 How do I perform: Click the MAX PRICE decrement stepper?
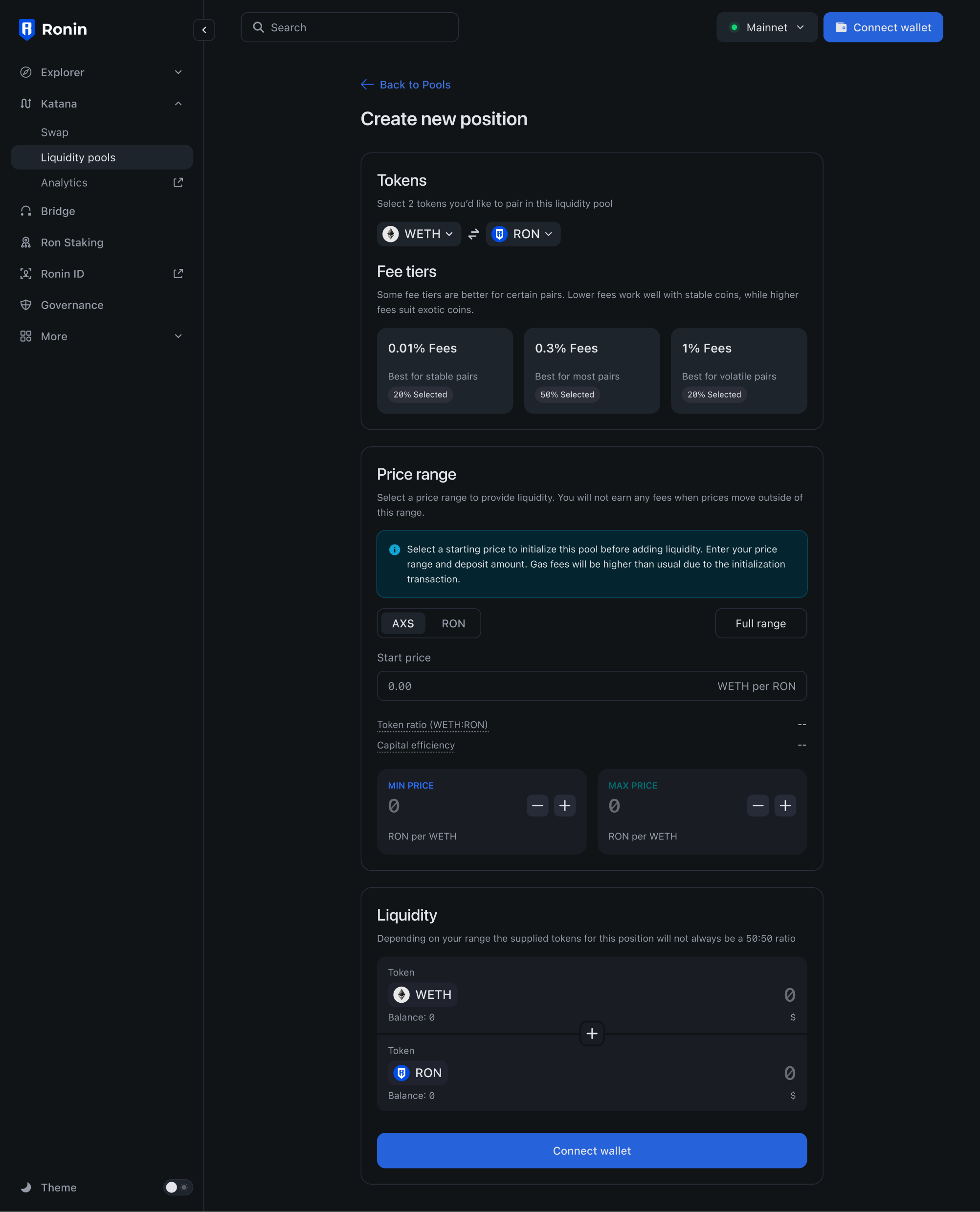757,805
